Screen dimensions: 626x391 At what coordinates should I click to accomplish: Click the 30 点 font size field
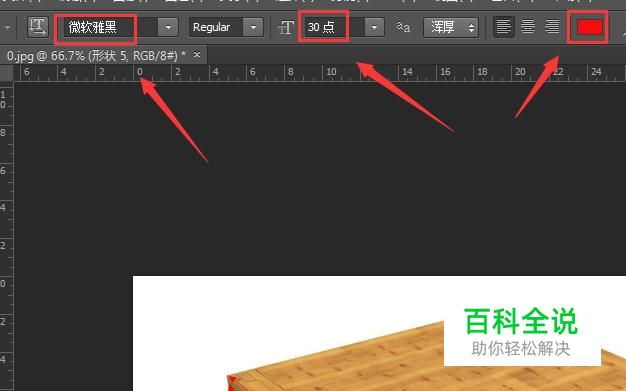(335, 27)
